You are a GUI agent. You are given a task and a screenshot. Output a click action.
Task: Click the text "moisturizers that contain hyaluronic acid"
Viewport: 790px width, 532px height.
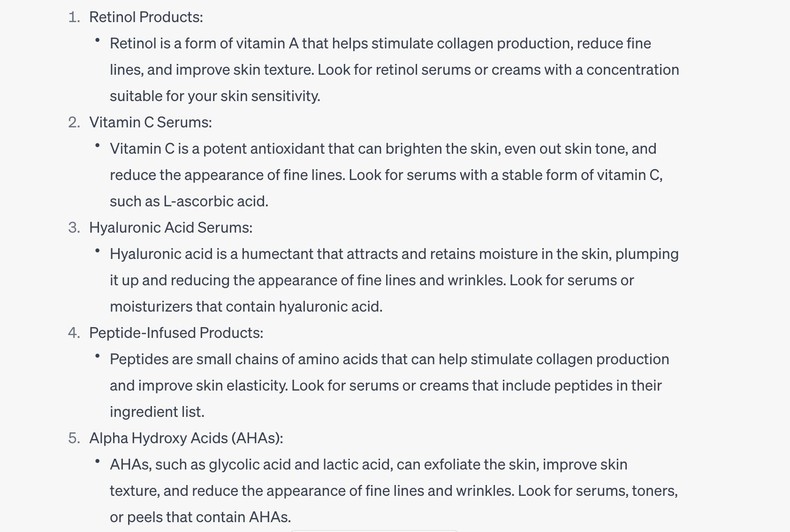pos(245,307)
